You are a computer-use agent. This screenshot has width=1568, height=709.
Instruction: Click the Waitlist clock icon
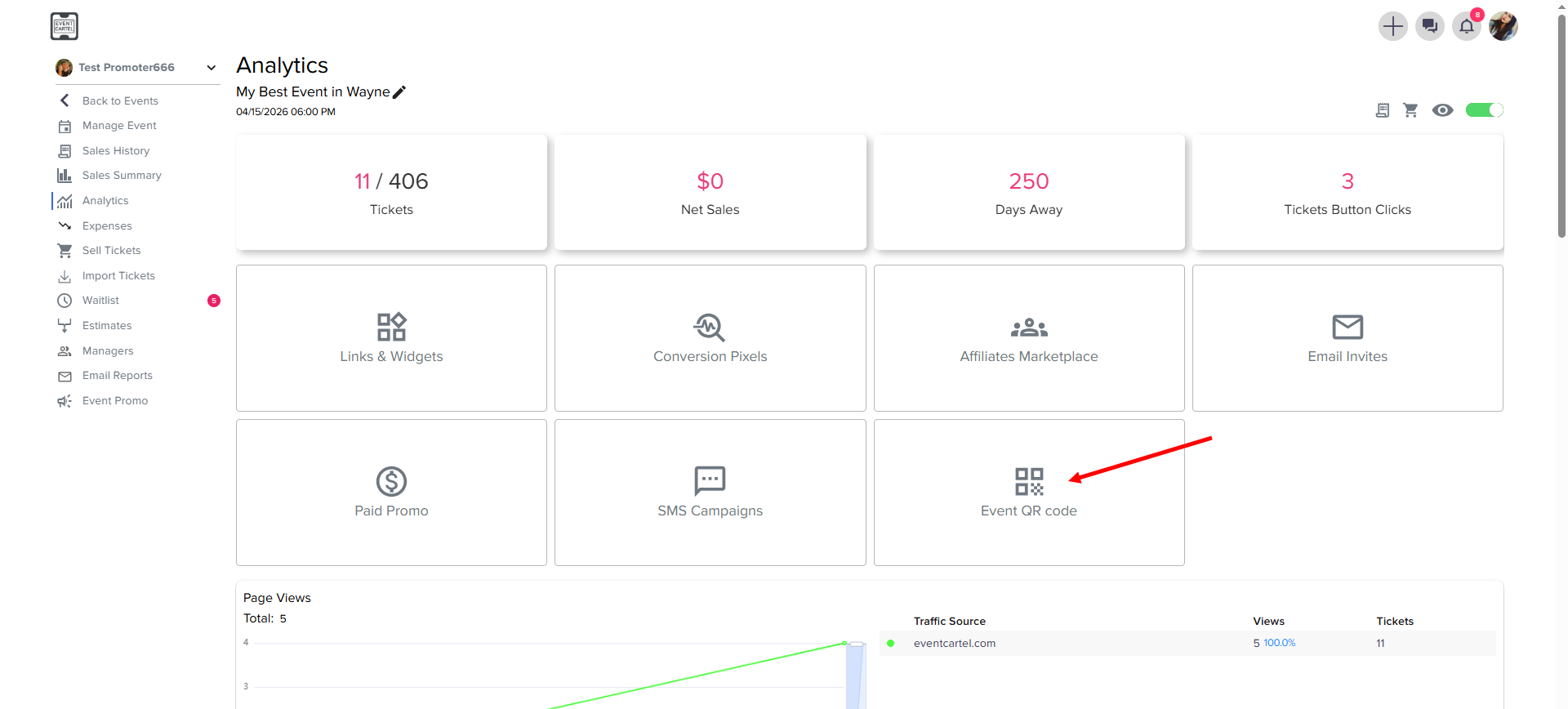[x=65, y=301]
